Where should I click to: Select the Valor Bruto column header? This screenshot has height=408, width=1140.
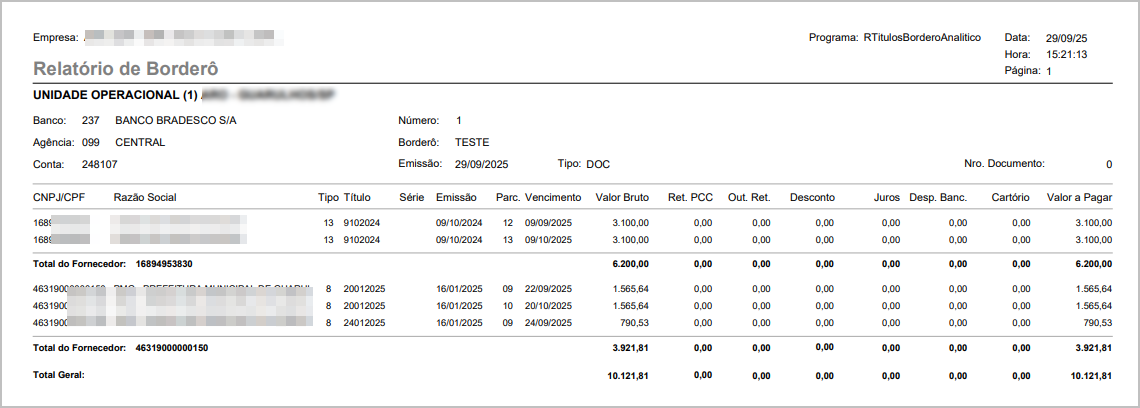(622, 197)
